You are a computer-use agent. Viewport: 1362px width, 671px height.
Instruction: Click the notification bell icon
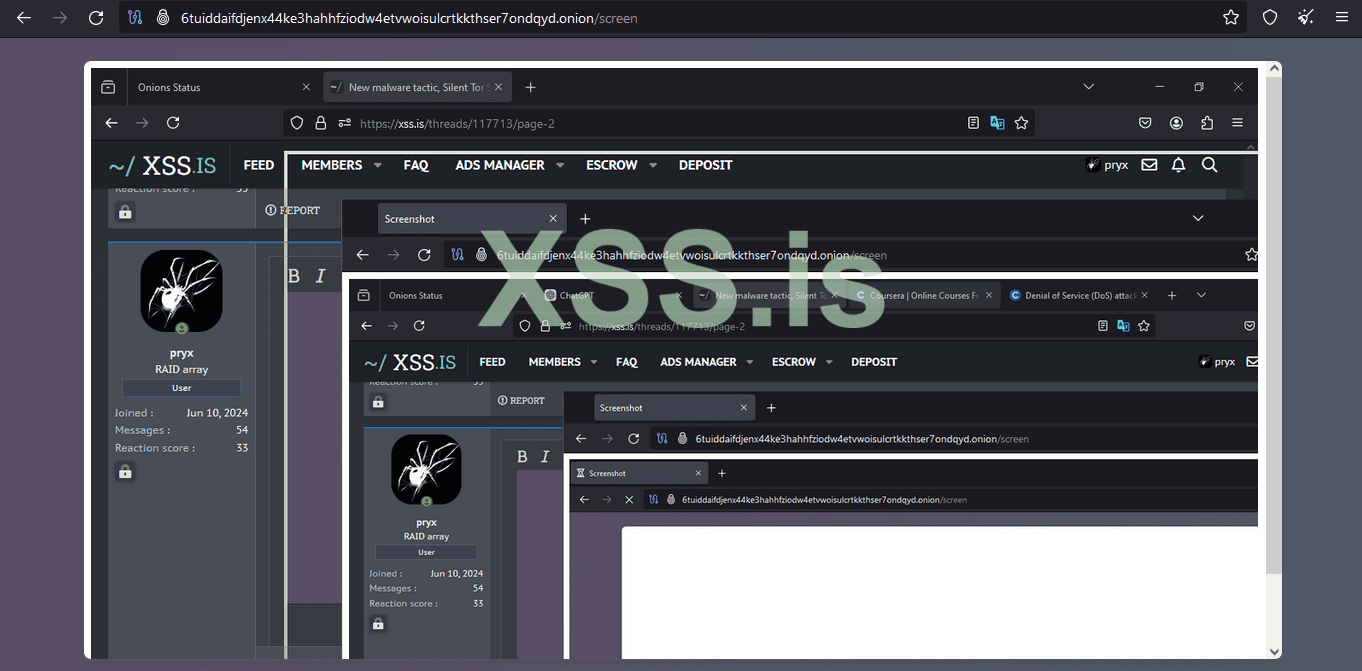pos(1179,165)
